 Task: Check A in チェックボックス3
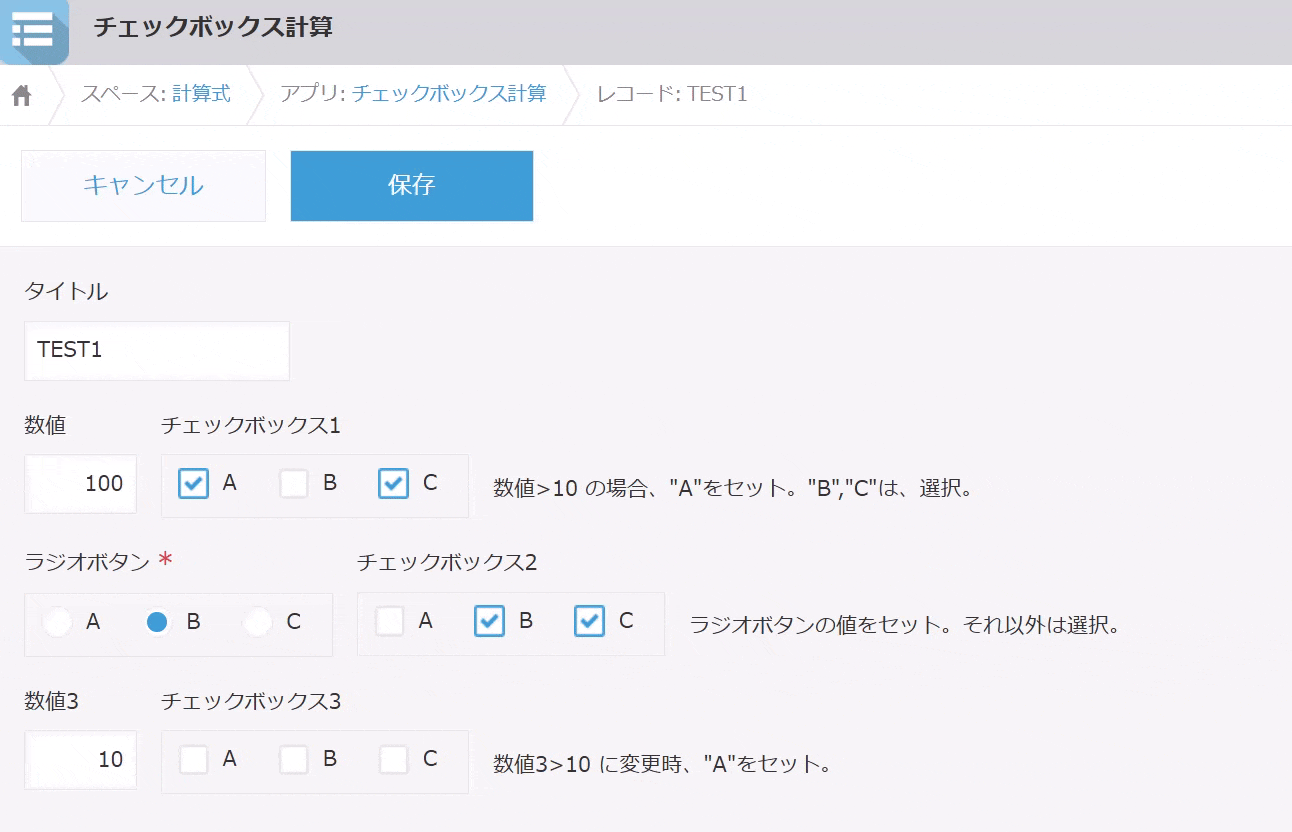[194, 760]
